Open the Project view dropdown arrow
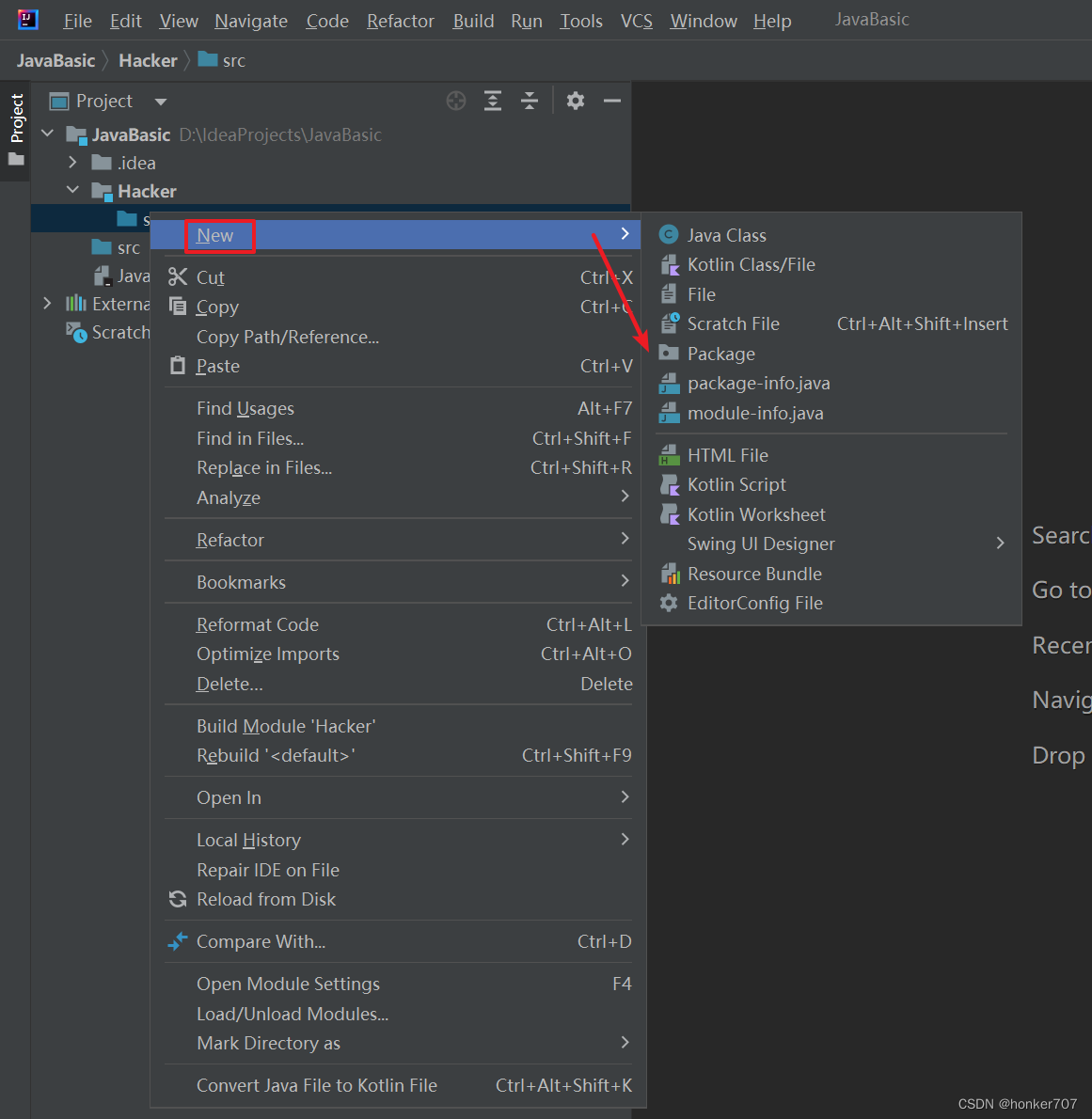 pyautogui.click(x=161, y=102)
